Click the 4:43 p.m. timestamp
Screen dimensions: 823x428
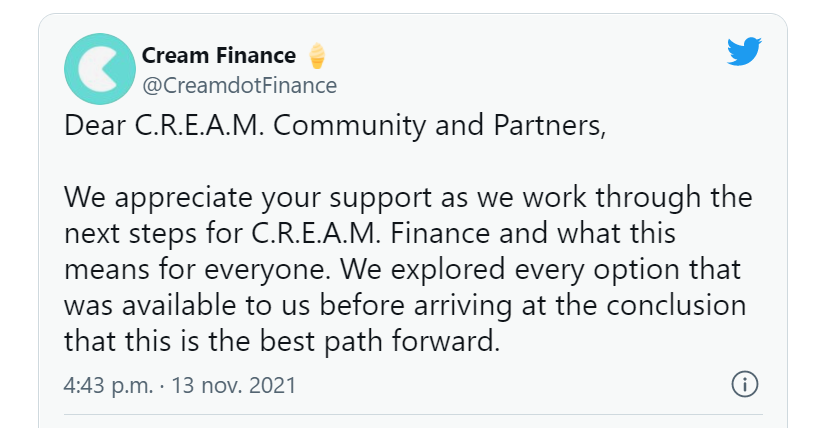pyautogui.click(x=108, y=385)
